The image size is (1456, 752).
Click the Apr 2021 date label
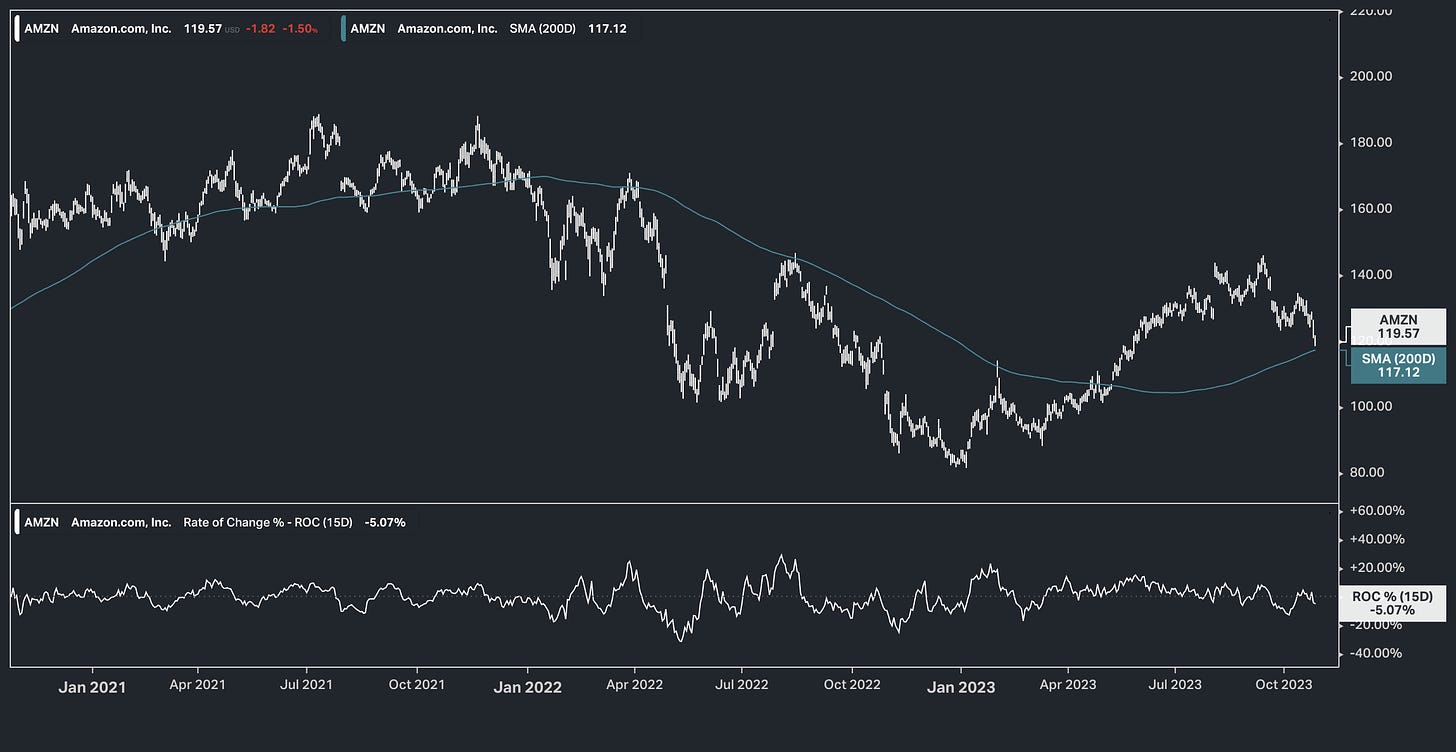pos(198,686)
